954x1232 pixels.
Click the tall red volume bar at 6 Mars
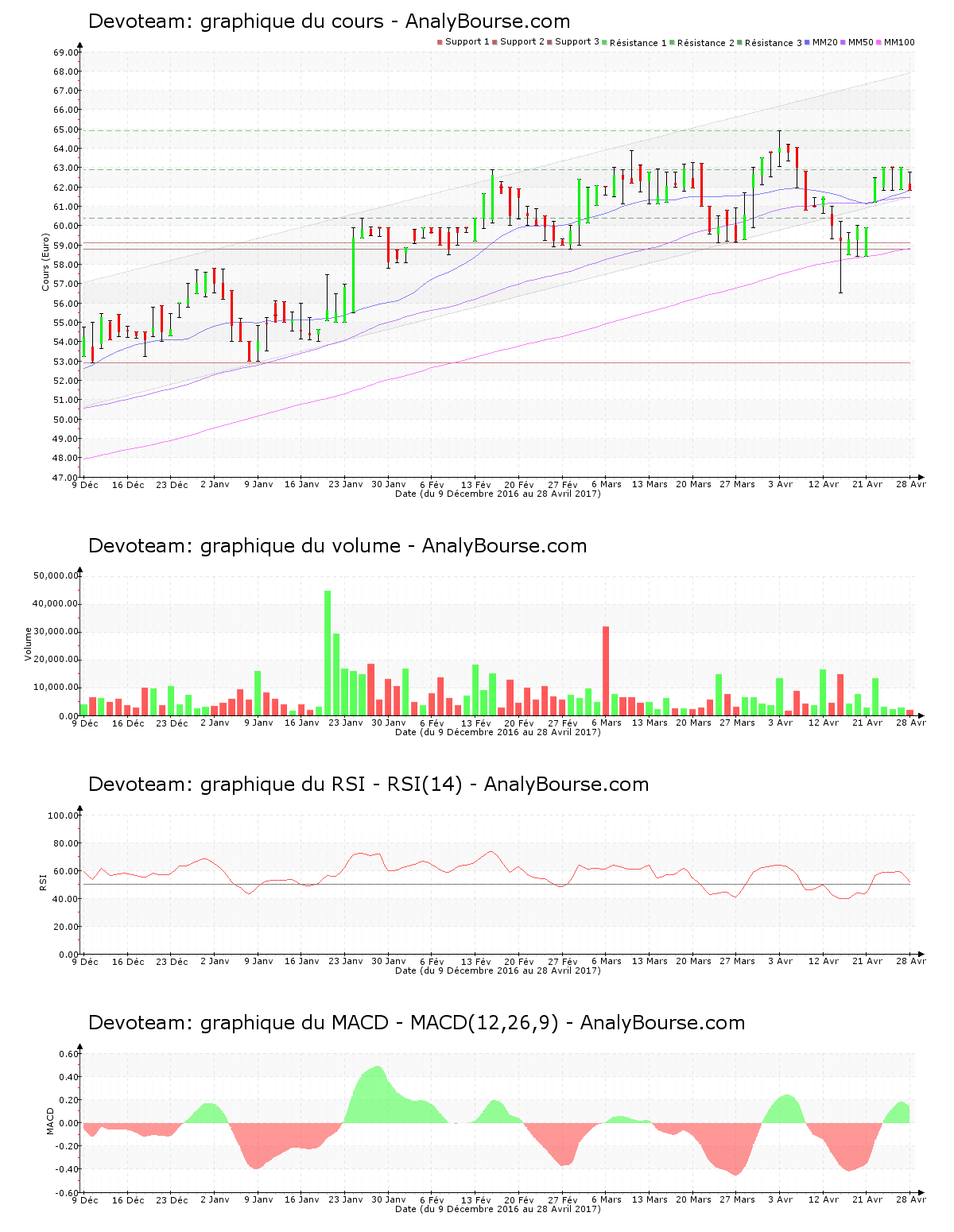click(x=606, y=671)
